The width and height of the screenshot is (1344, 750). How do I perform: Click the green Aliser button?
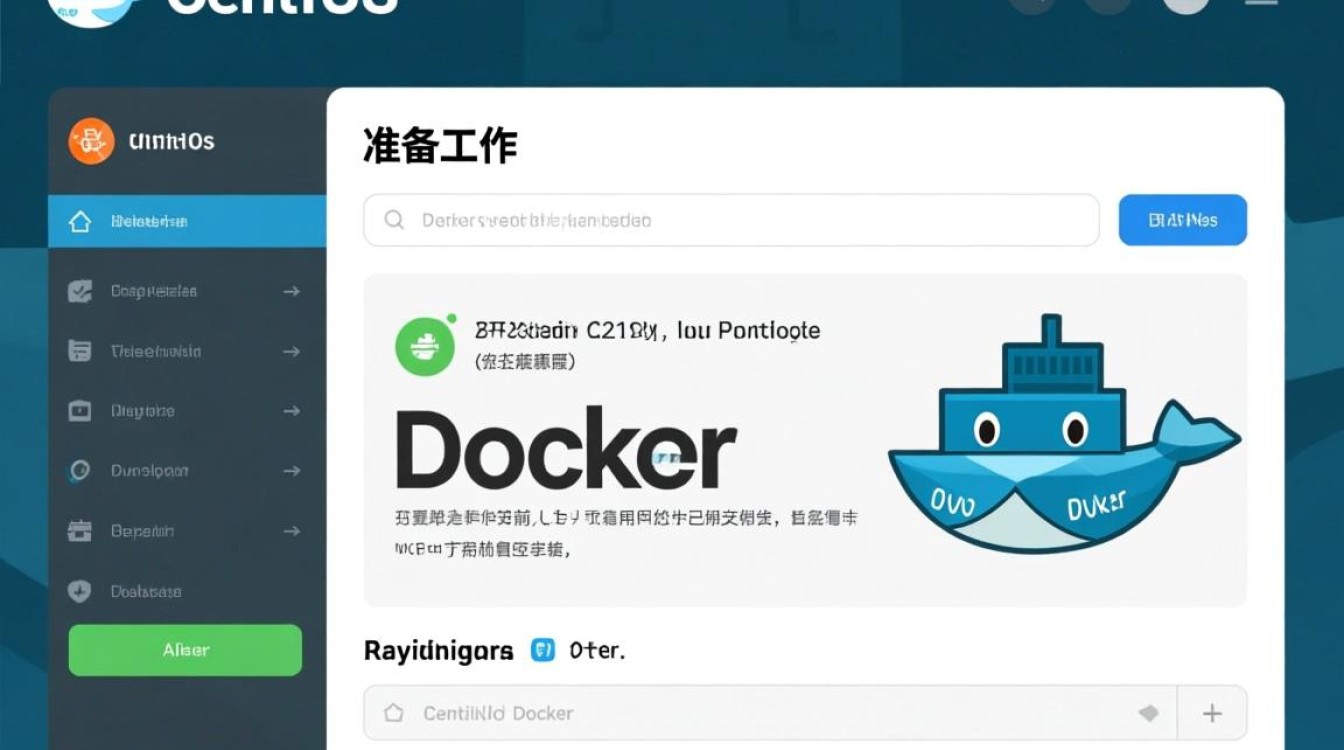(x=185, y=650)
